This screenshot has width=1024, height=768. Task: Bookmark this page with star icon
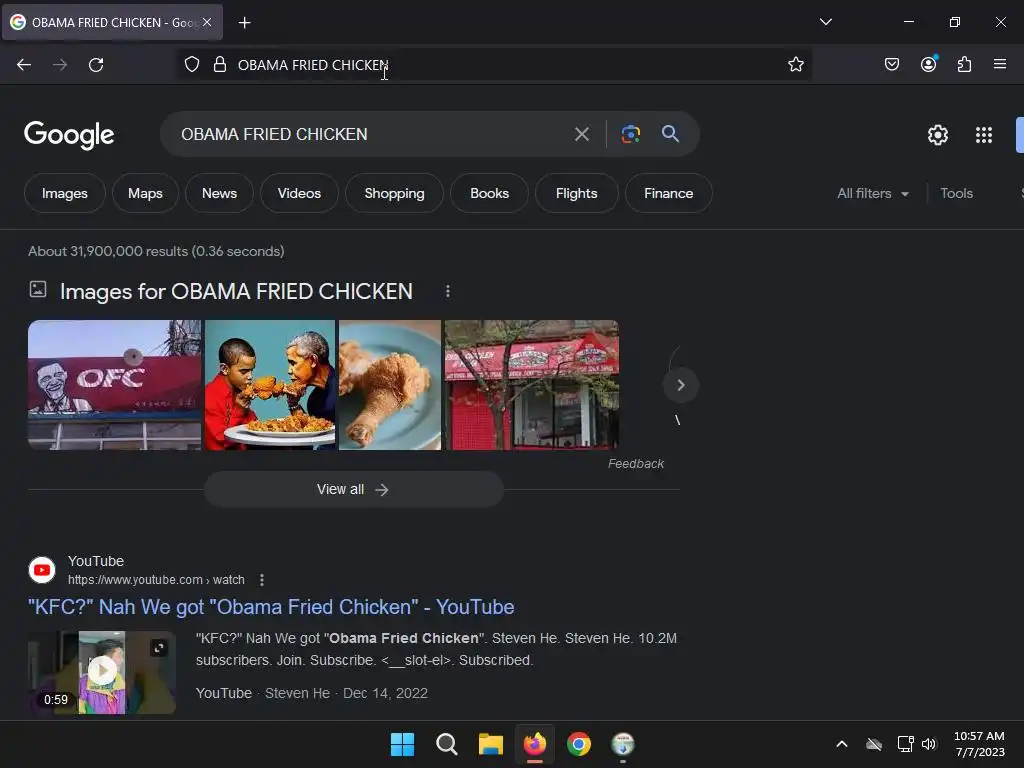pyautogui.click(x=795, y=64)
